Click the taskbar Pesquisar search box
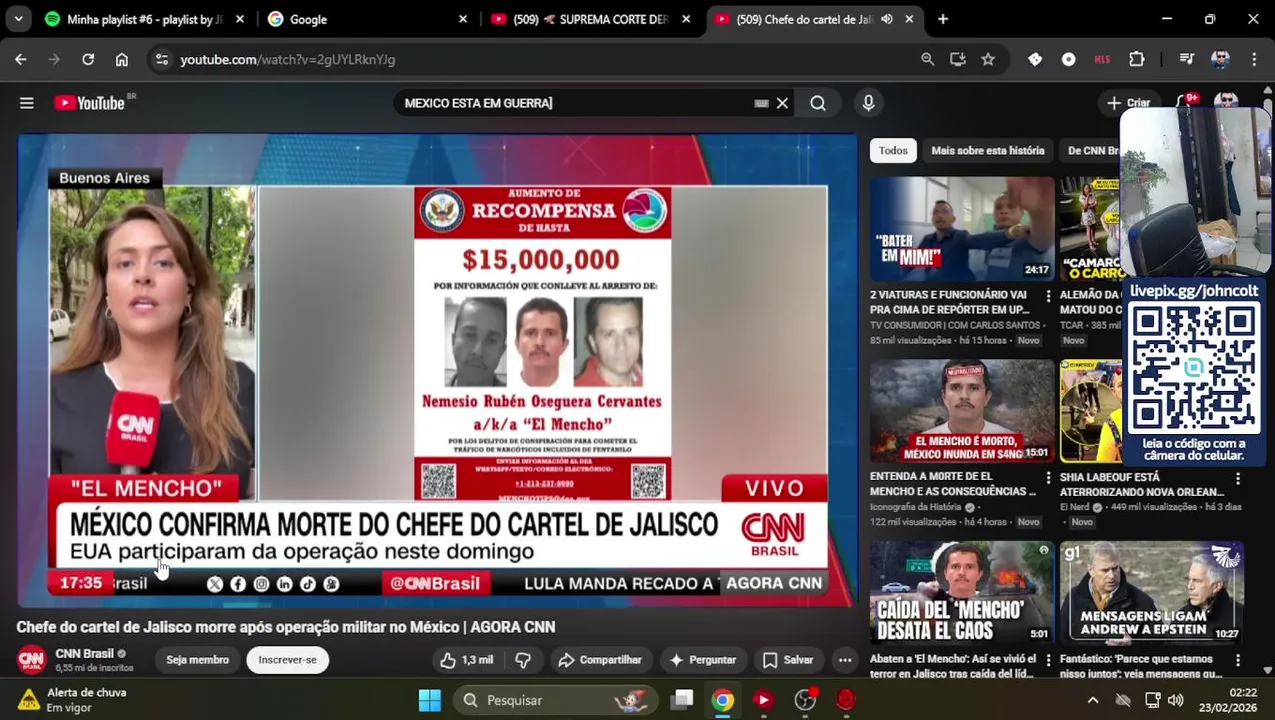This screenshot has height=720, width=1275. (x=556, y=700)
